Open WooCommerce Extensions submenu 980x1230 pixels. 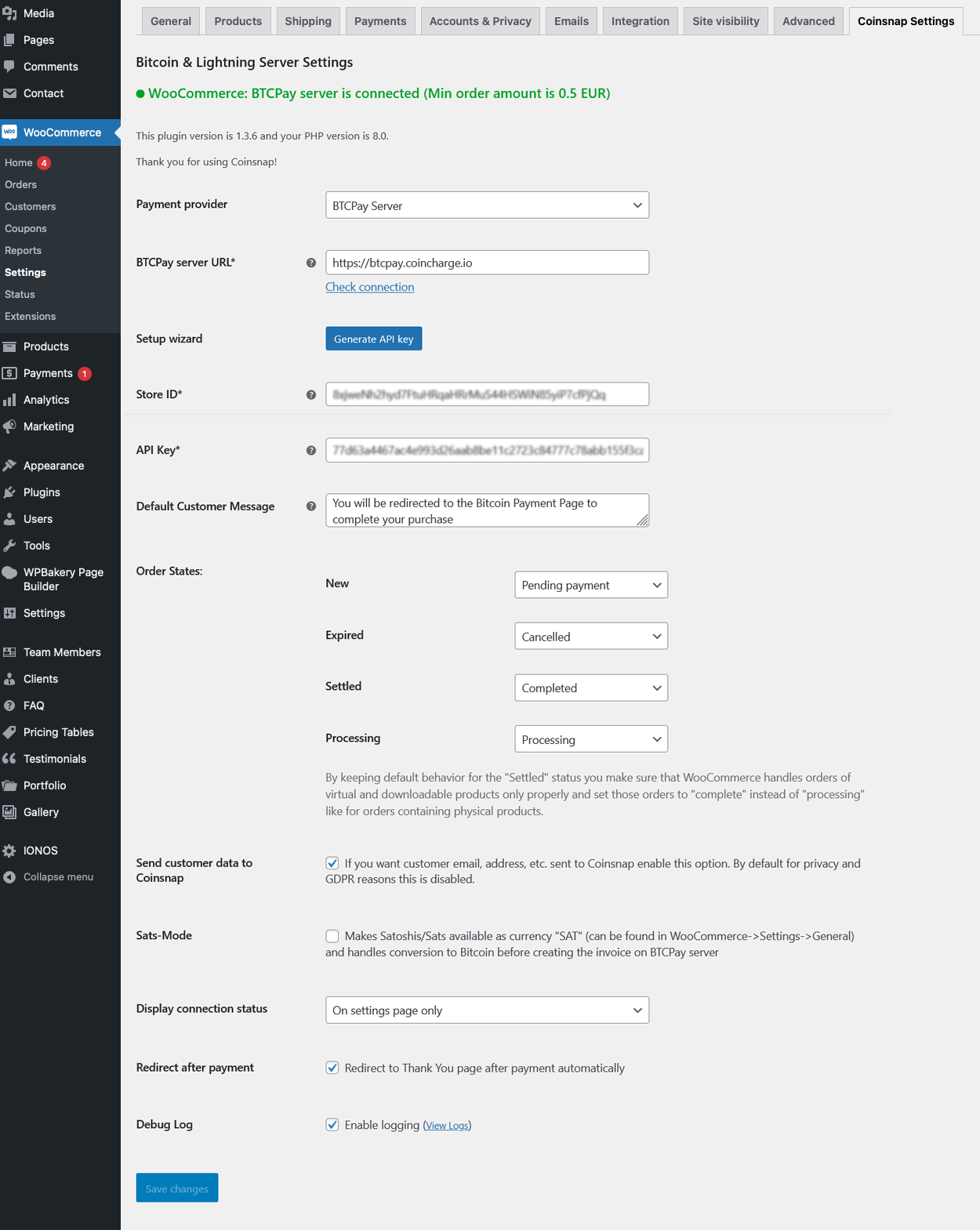[31, 317]
